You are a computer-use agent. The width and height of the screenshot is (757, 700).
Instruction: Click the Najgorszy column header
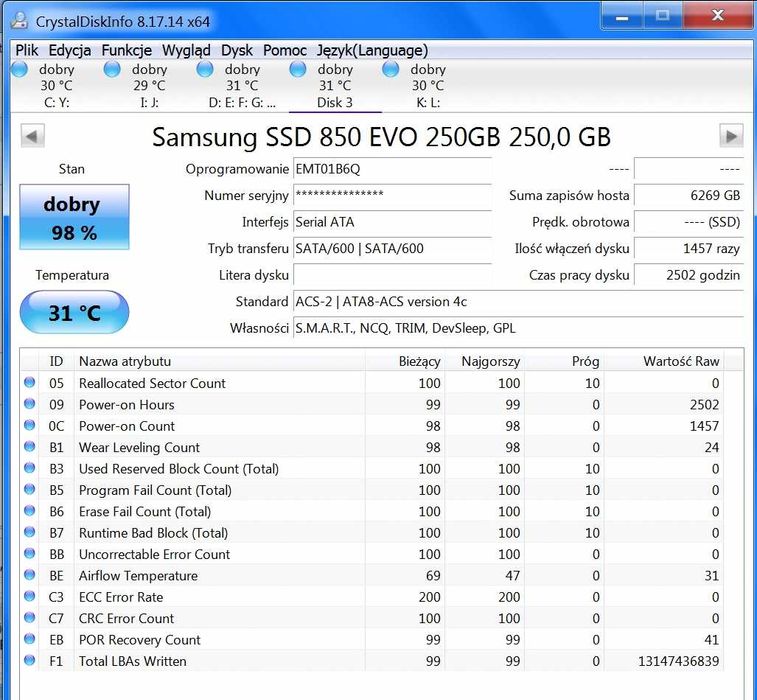(x=485, y=361)
